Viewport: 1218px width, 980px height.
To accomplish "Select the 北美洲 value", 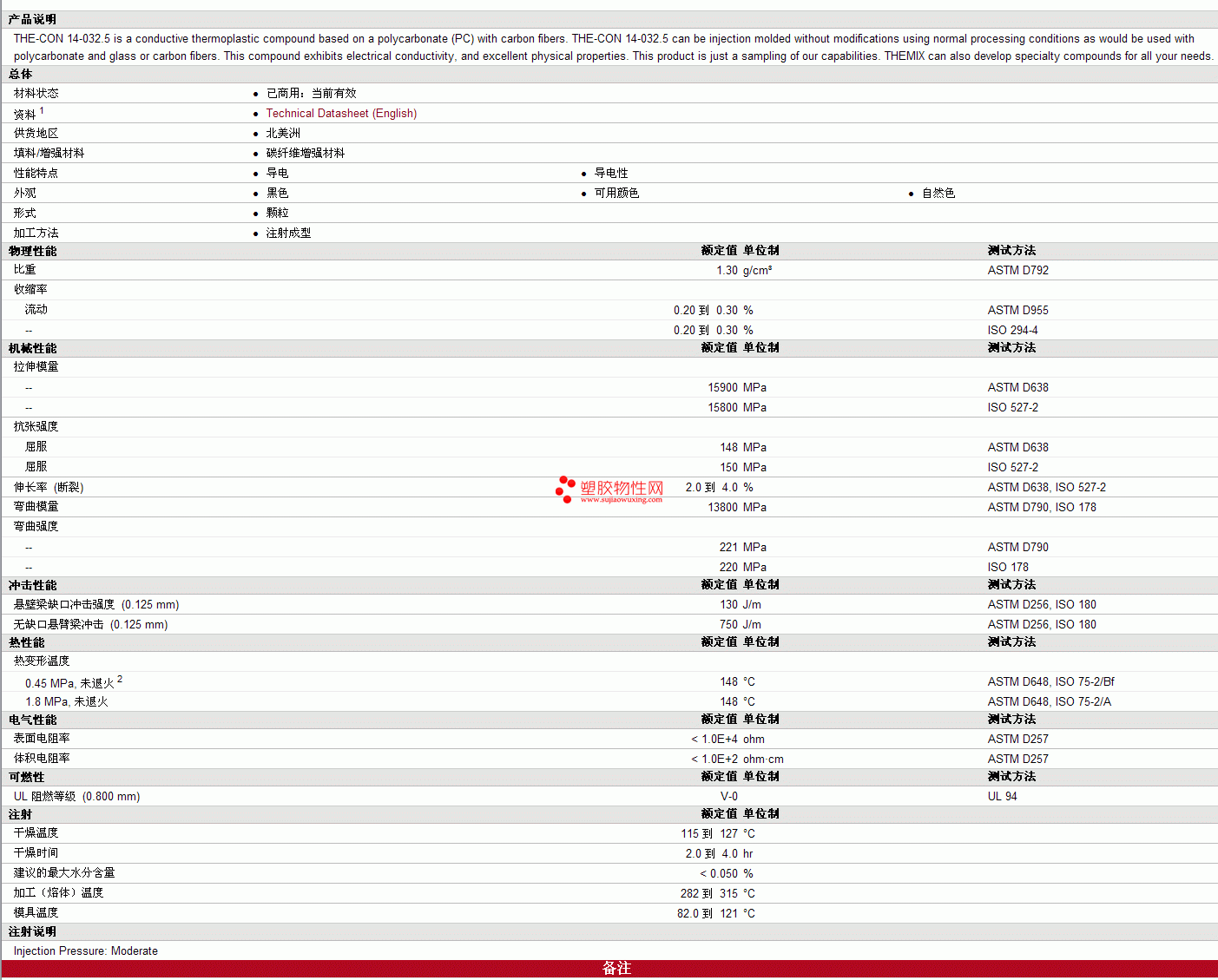I will (x=283, y=134).
